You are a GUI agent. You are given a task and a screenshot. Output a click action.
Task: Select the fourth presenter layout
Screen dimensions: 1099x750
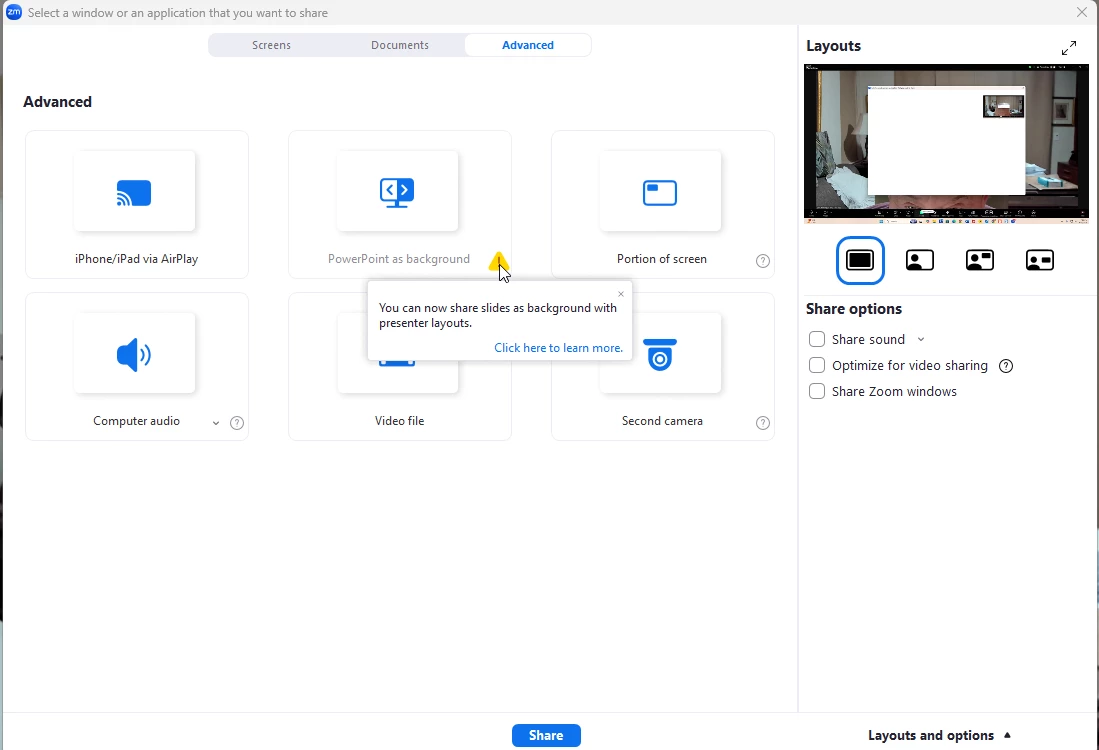[x=1039, y=260]
